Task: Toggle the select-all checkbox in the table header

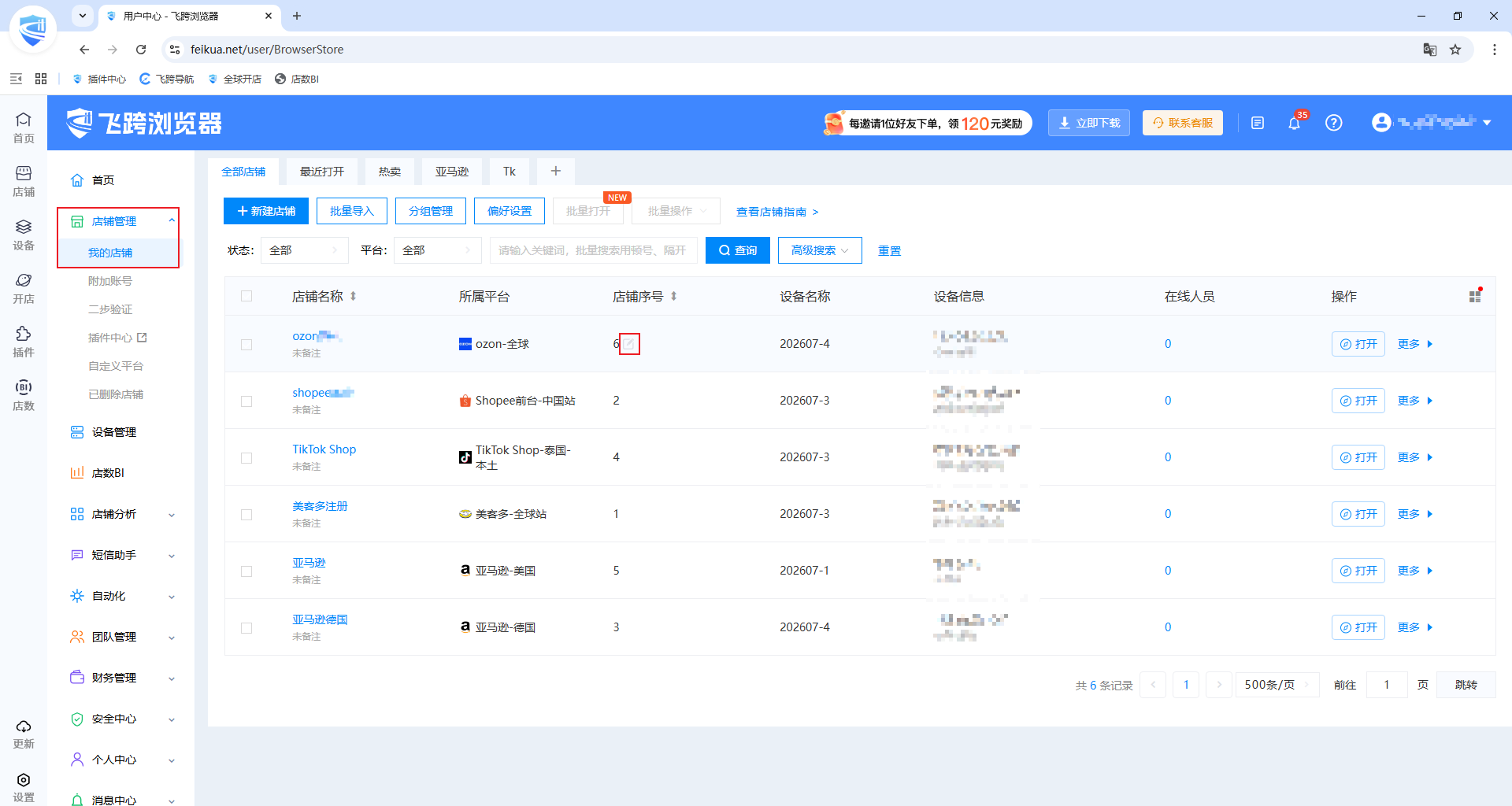Action: [246, 296]
